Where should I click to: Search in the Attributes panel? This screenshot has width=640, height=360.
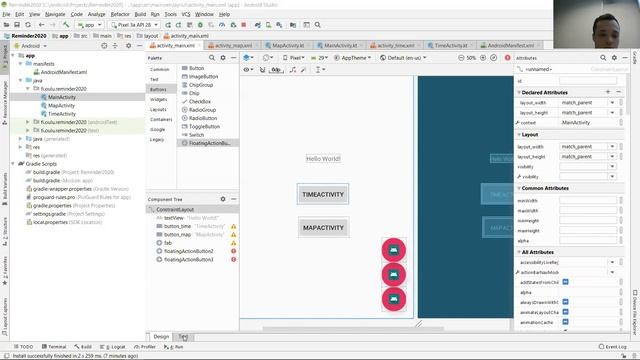pos(603,58)
